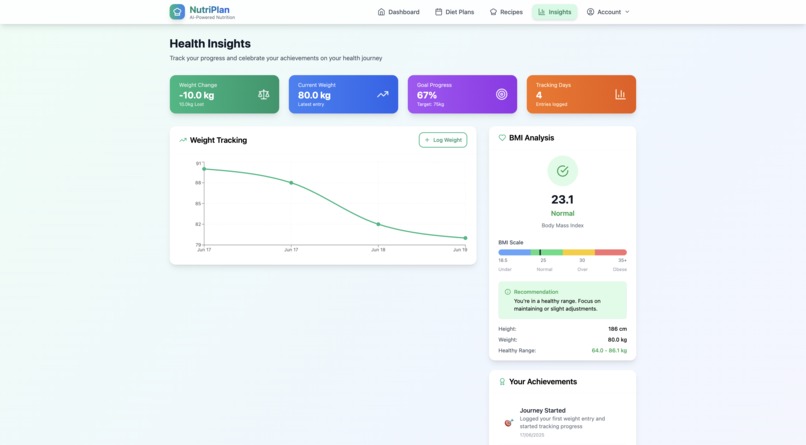The width and height of the screenshot is (806, 445).
Task: Click the blue Under segment of BMI scale
Action: (515, 252)
